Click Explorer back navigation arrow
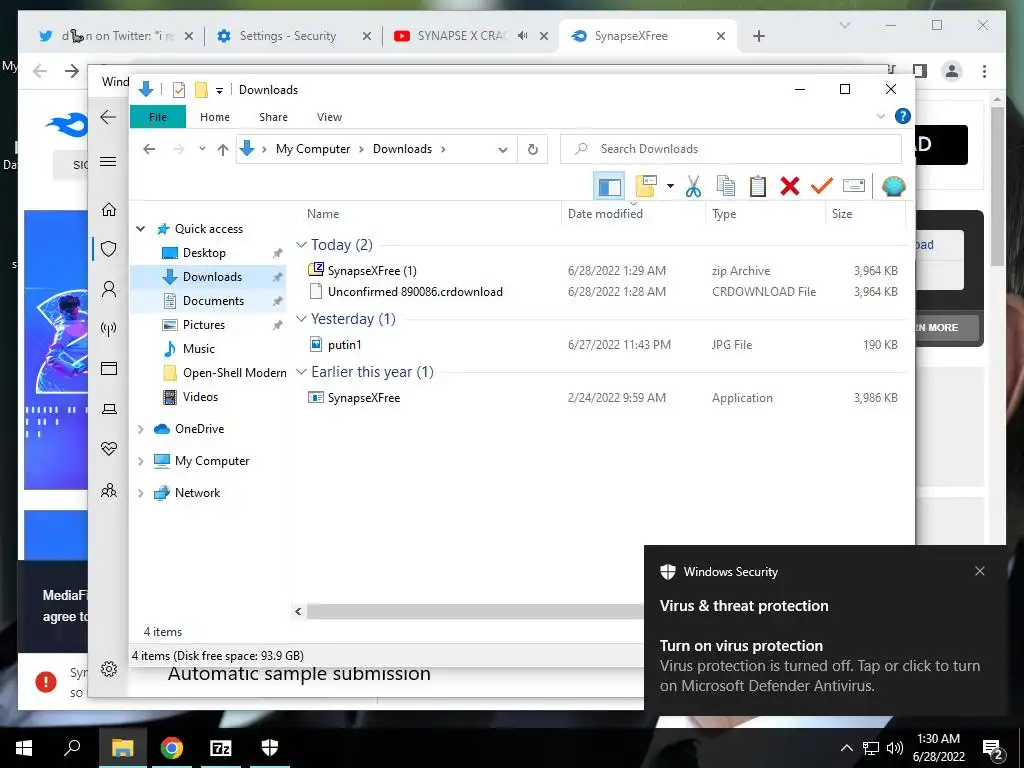This screenshot has height=768, width=1024. pos(150,150)
